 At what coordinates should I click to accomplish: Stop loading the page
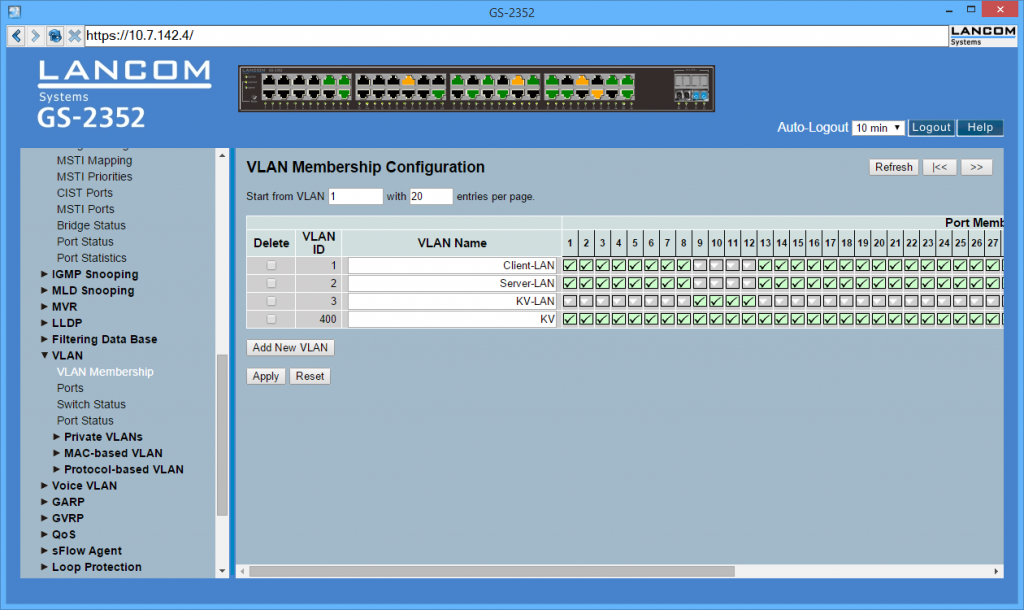coord(75,36)
